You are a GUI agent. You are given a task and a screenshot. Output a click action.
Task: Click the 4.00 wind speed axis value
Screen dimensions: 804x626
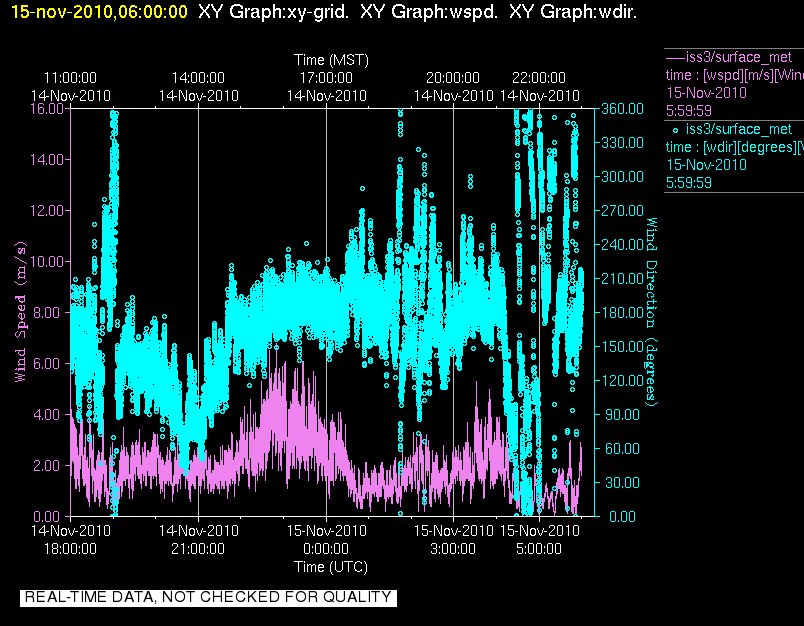coord(47,414)
